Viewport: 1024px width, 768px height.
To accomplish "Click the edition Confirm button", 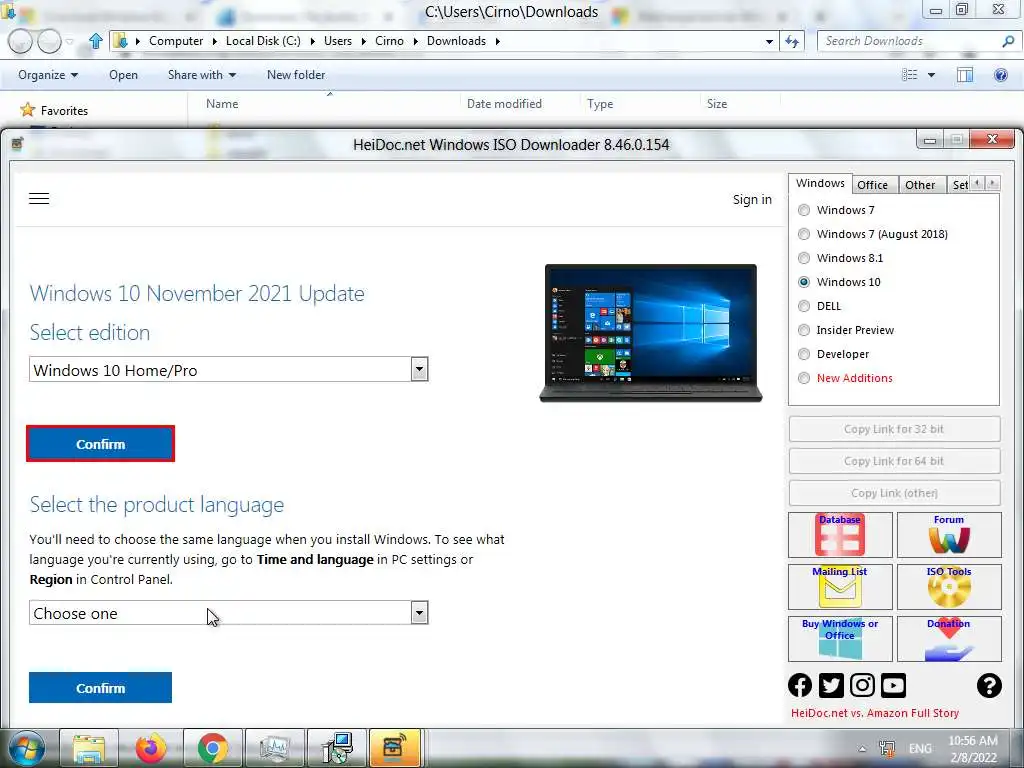I will 101,444.
